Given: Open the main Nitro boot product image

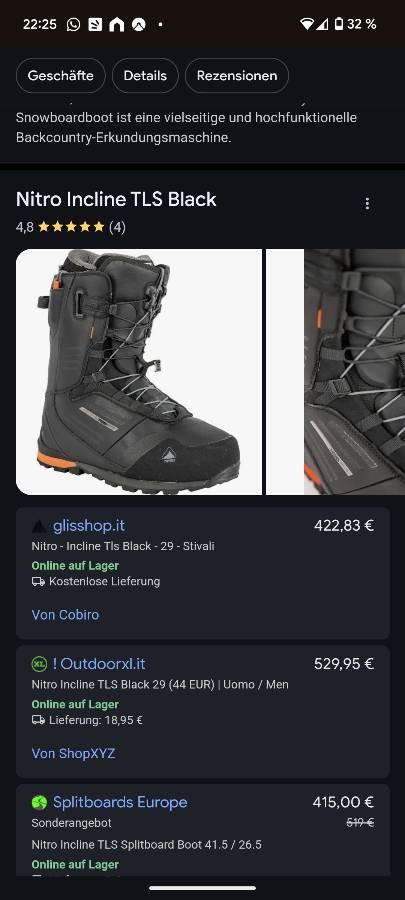Looking at the screenshot, I should point(139,372).
